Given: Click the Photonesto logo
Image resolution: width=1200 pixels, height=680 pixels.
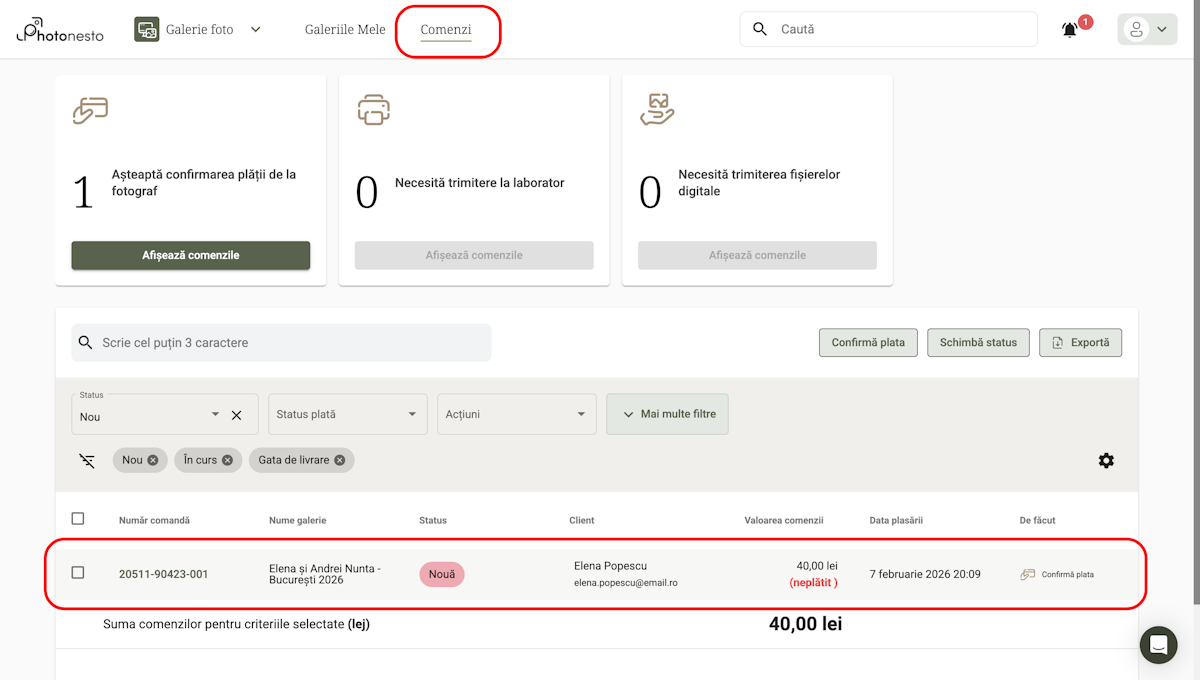Looking at the screenshot, I should click(60, 31).
